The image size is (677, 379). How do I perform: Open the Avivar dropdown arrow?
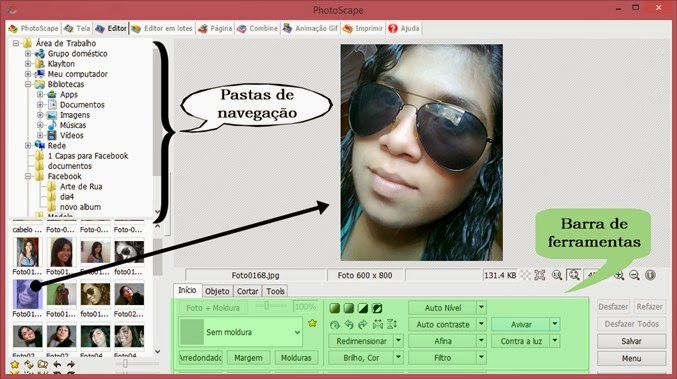[555, 324]
